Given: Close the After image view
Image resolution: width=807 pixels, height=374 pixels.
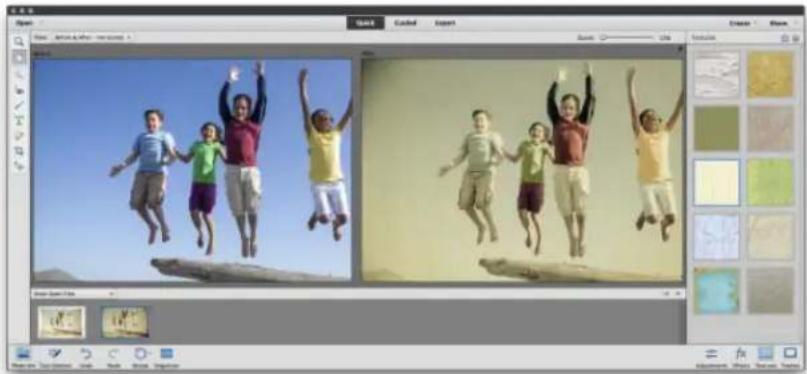Looking at the screenshot, I should (x=680, y=49).
